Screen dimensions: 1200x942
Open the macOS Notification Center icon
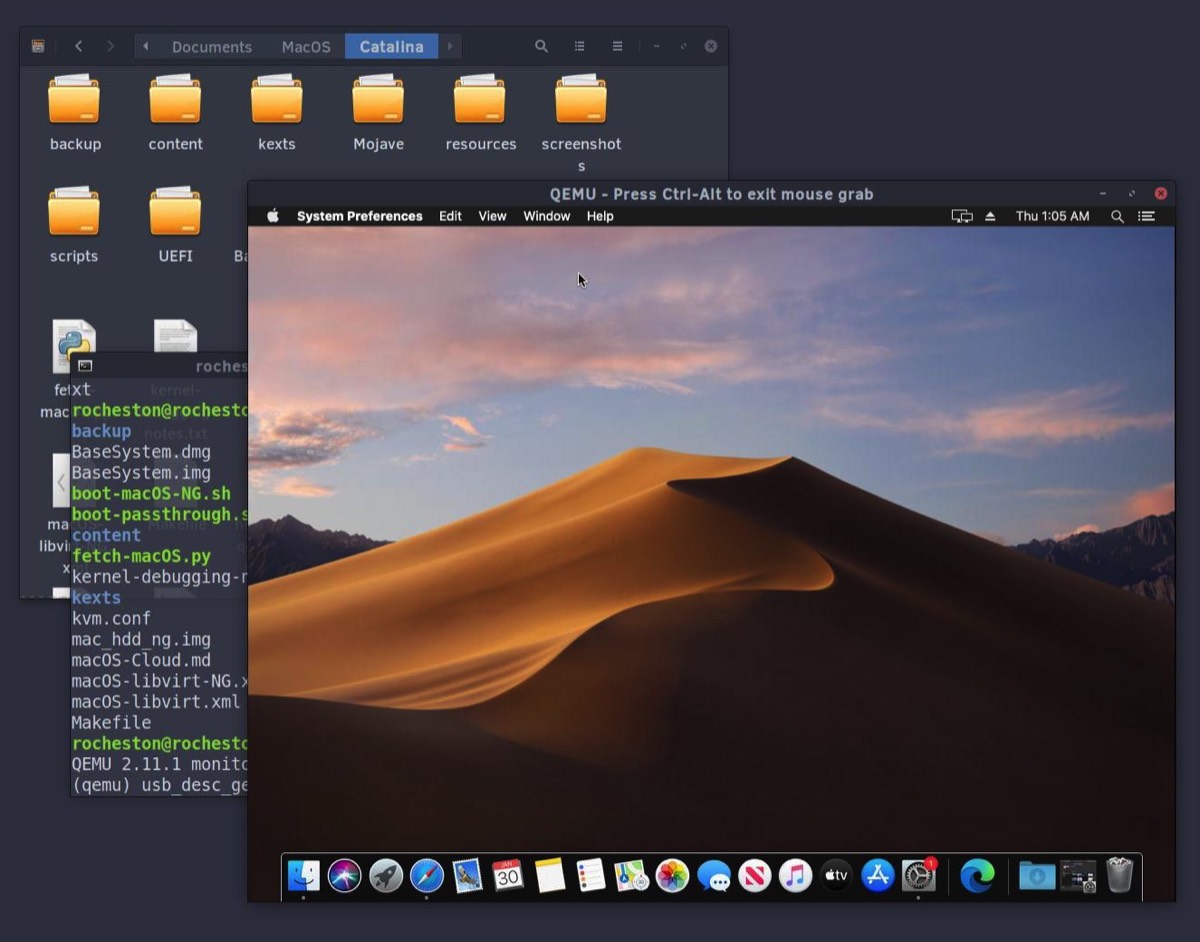pos(1147,216)
